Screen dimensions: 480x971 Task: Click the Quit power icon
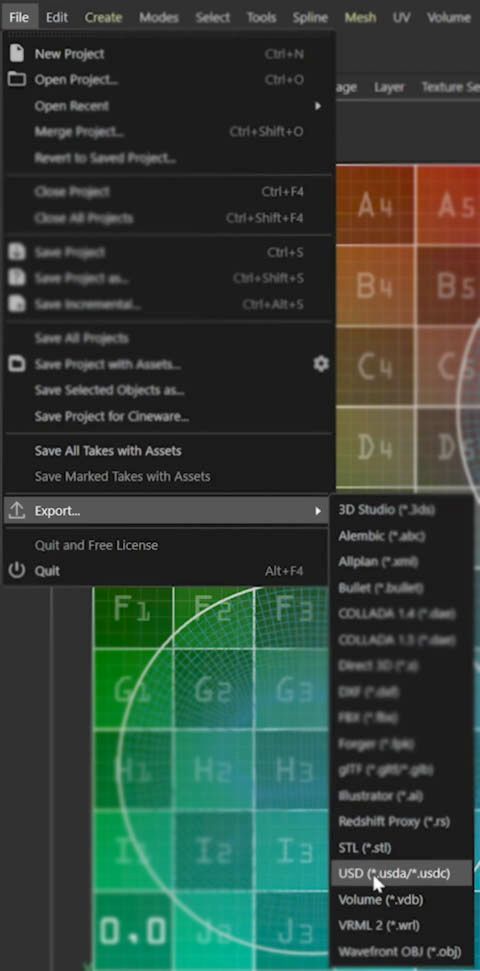[x=17, y=570]
